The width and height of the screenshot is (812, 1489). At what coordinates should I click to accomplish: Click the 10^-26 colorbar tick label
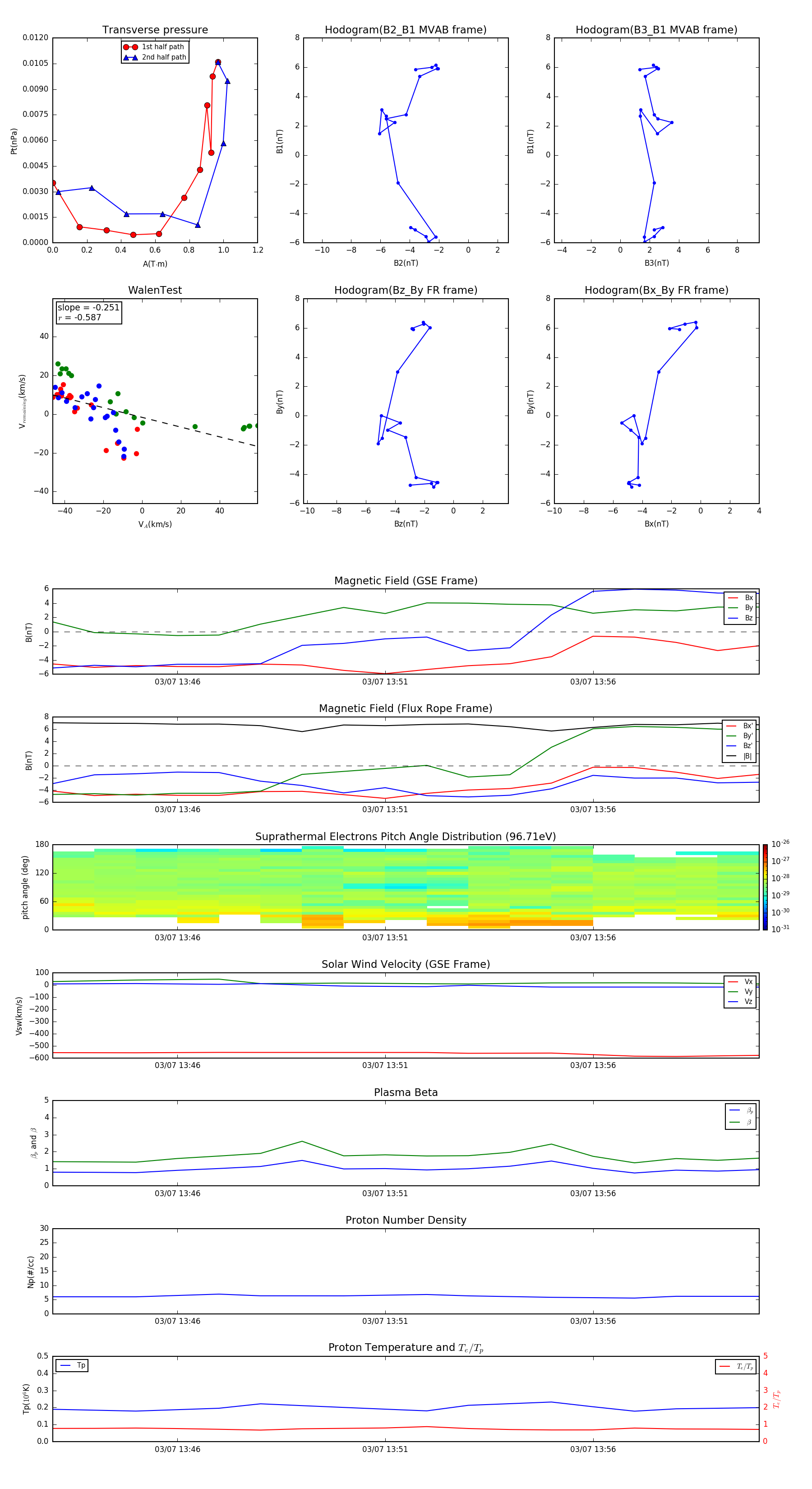coord(780,844)
